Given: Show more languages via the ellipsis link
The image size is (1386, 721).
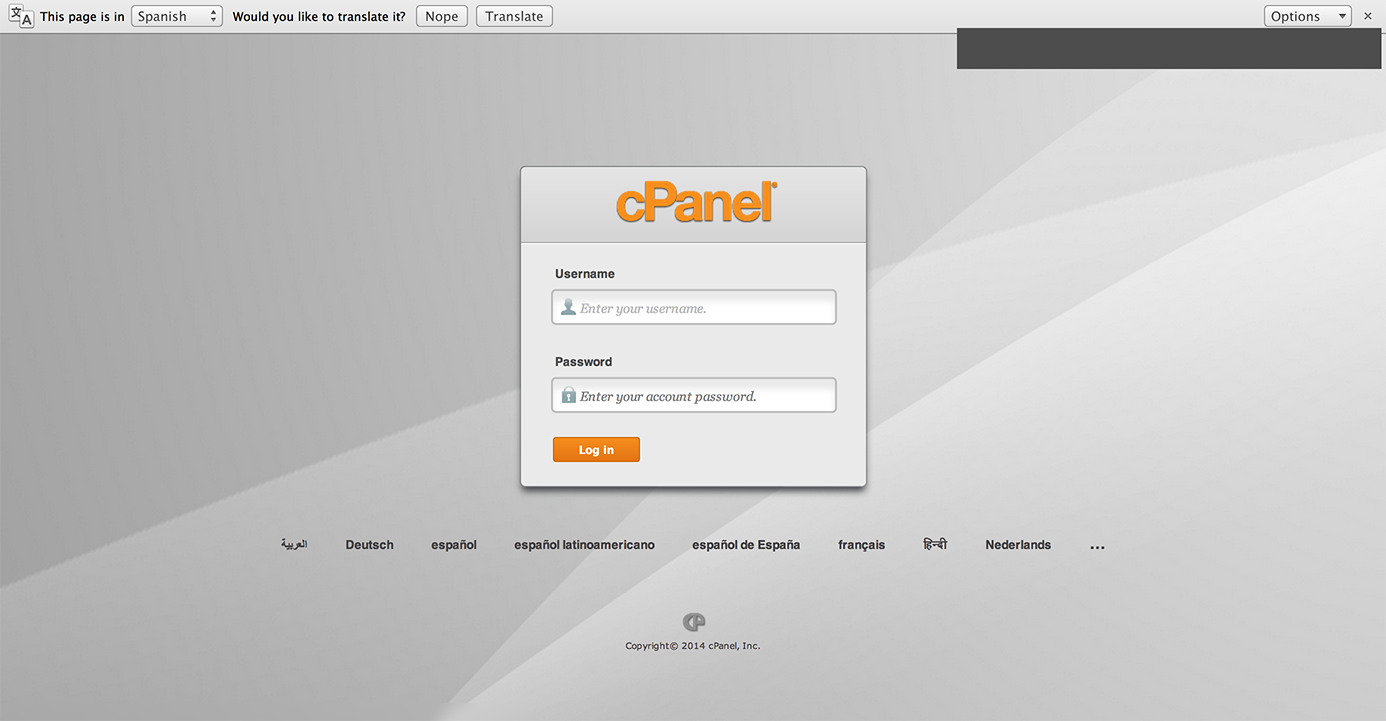Looking at the screenshot, I should point(1097,544).
